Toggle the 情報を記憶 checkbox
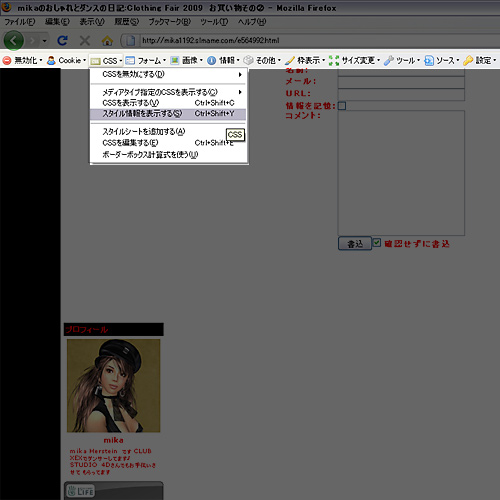This screenshot has height=500, width=500. pos(342,106)
